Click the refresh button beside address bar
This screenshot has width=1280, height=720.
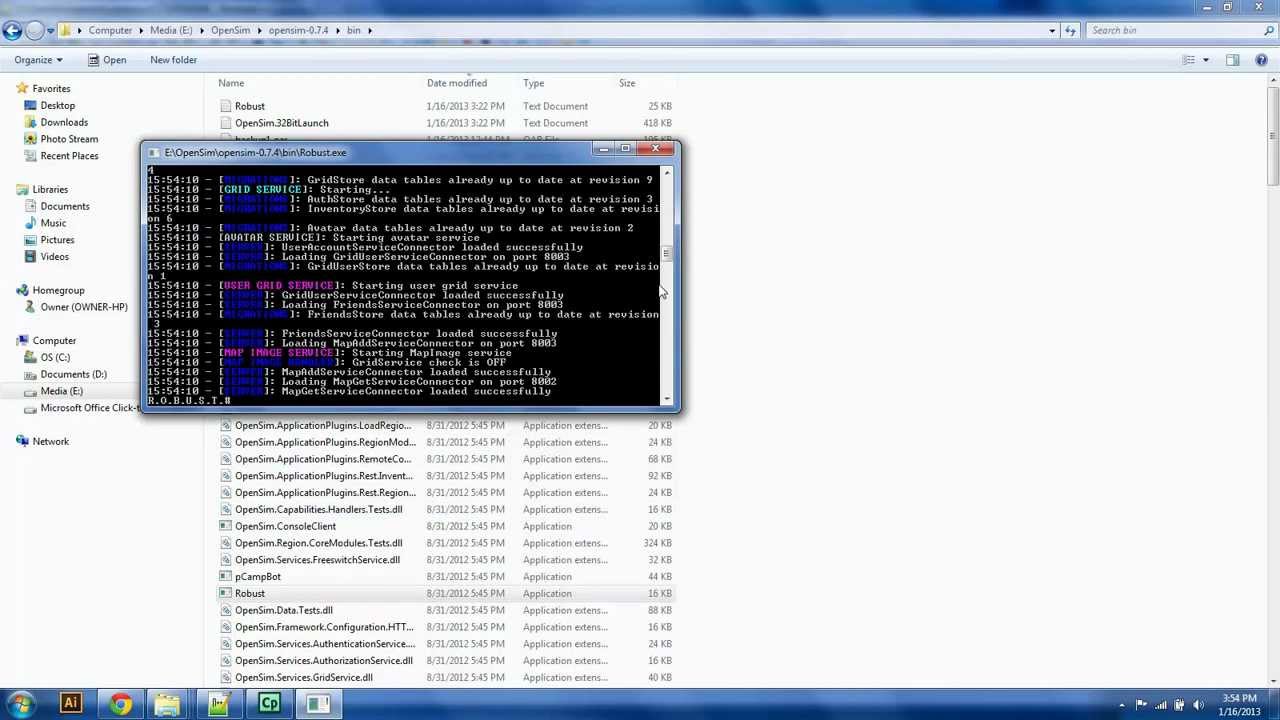tap(1070, 31)
